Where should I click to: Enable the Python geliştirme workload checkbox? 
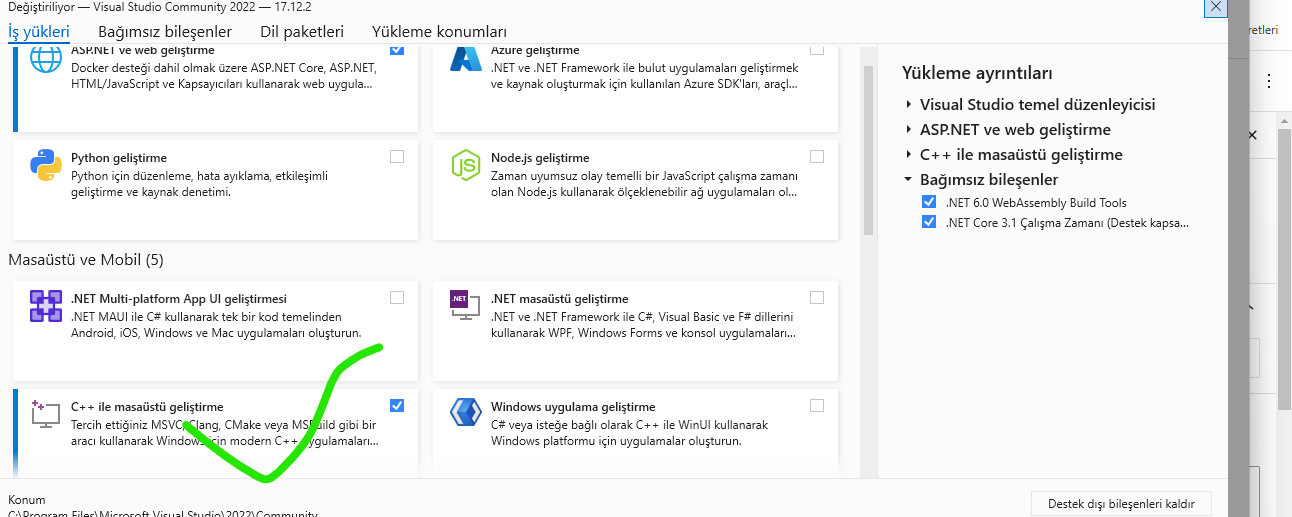397,156
